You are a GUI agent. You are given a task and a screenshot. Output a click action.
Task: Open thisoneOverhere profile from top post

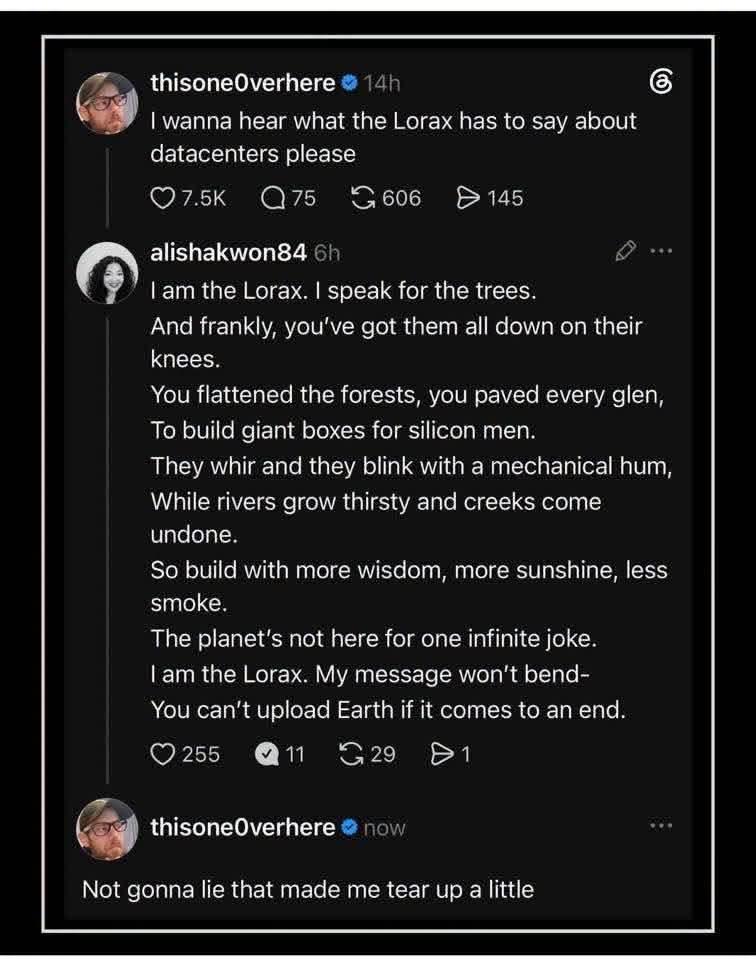243,83
